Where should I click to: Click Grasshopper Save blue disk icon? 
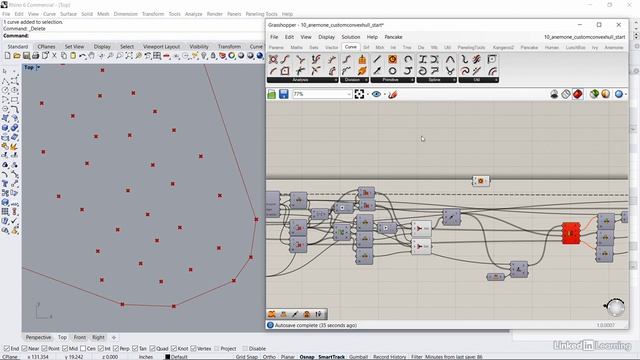point(284,94)
